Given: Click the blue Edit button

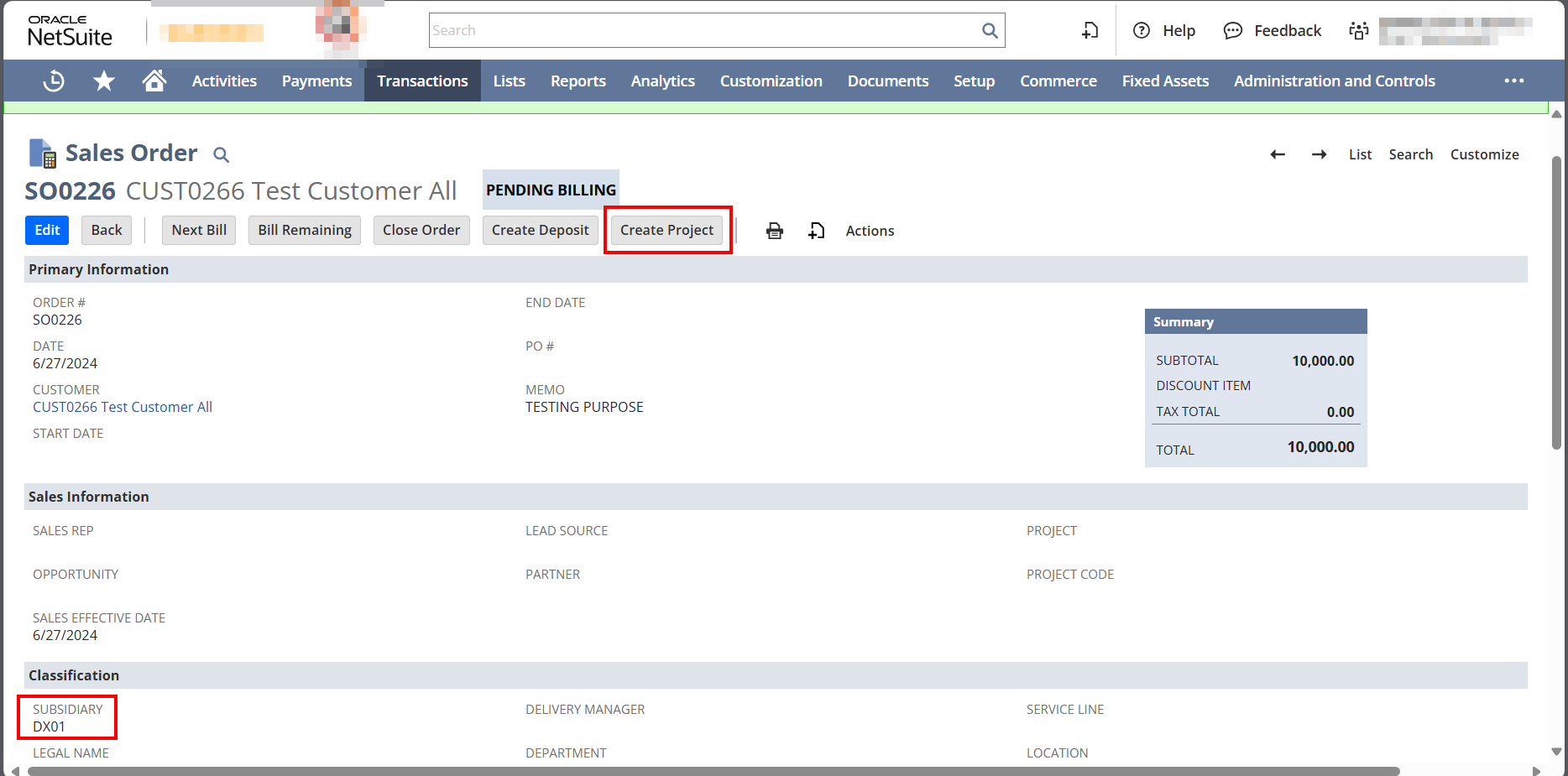Looking at the screenshot, I should [47, 230].
